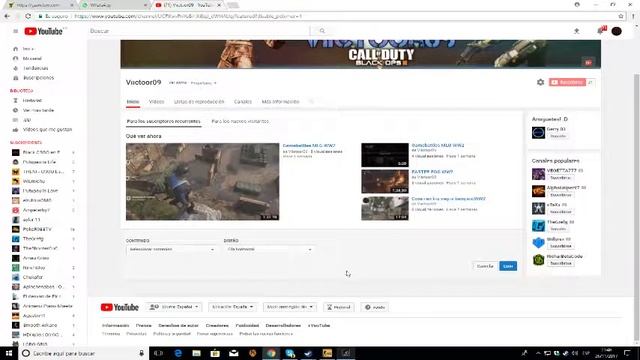The image size is (640, 360).
Task: Expand the Diseño layout dropdown
Action: click(x=269, y=249)
